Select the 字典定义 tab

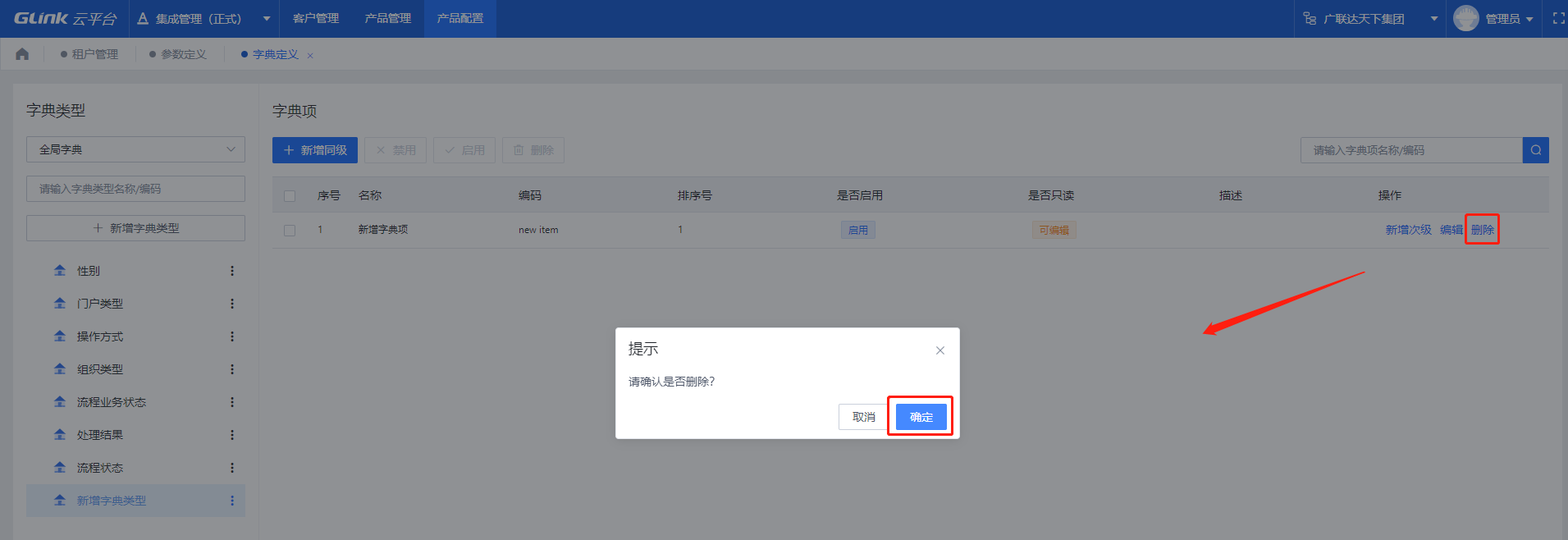click(275, 54)
